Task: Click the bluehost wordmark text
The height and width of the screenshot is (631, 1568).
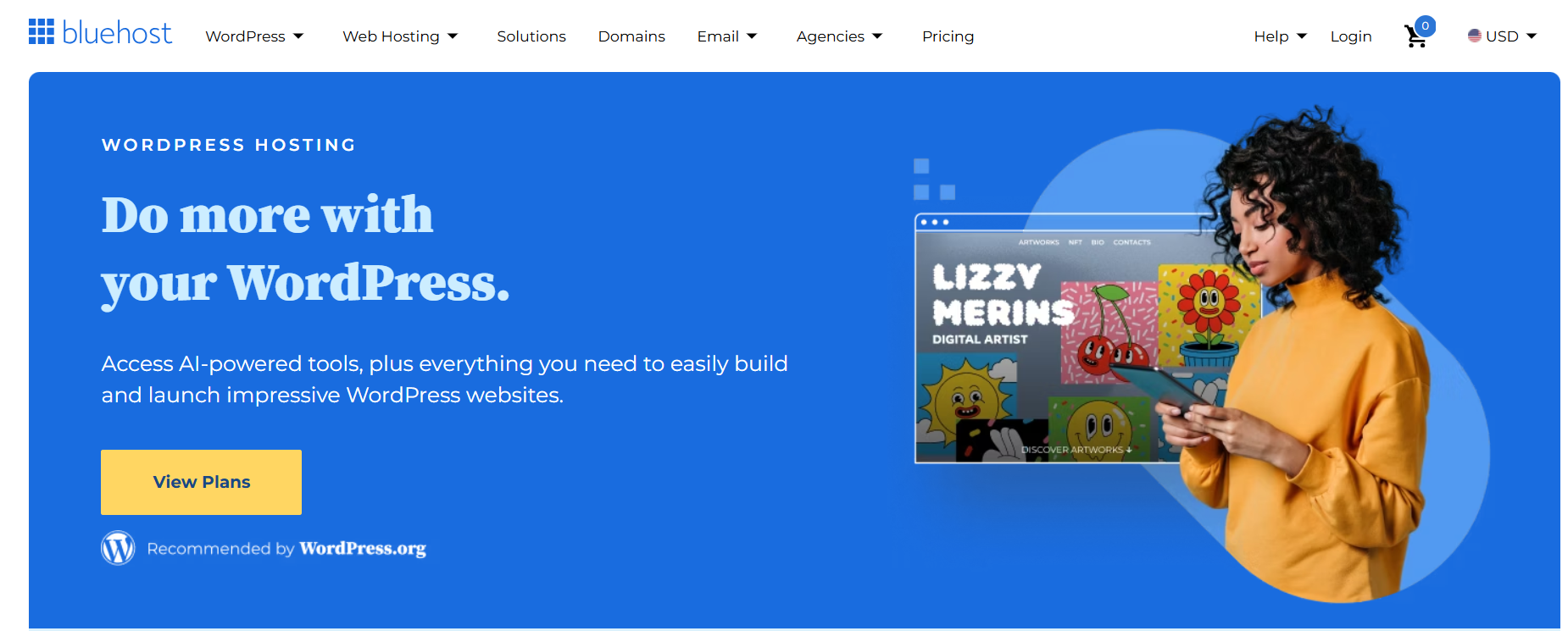Action: [117, 33]
